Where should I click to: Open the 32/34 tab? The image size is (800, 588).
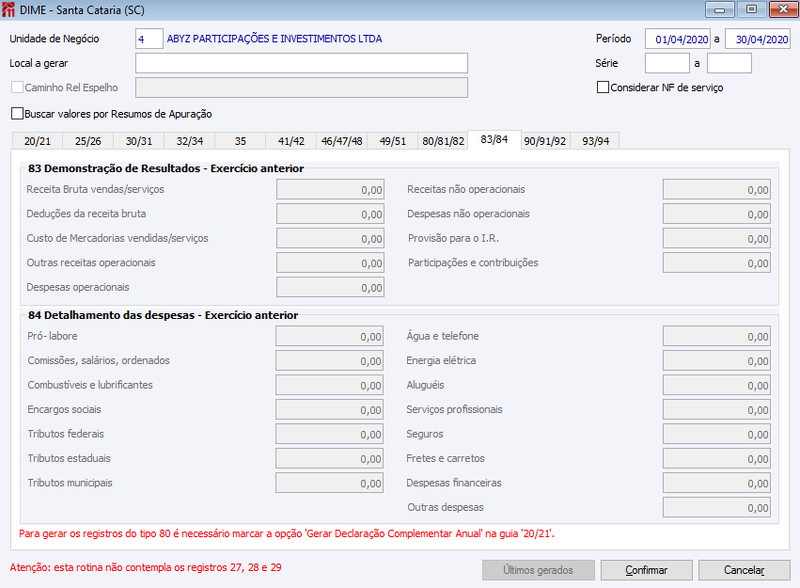click(189, 141)
